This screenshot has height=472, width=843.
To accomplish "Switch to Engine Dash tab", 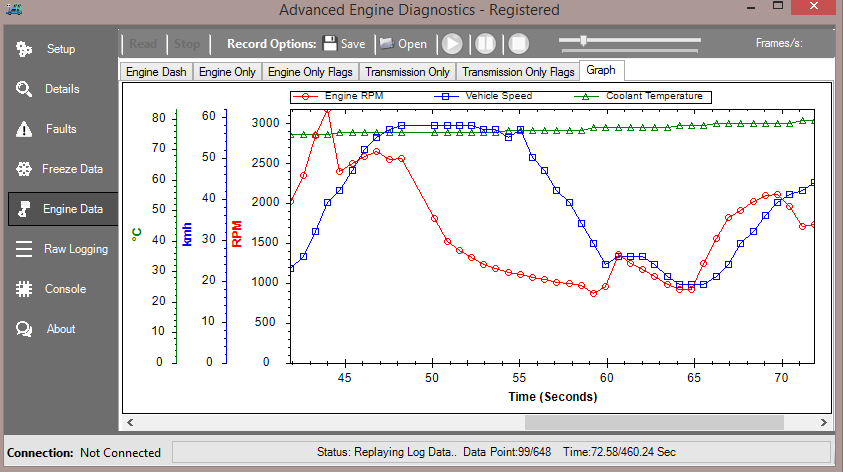I will point(156,71).
